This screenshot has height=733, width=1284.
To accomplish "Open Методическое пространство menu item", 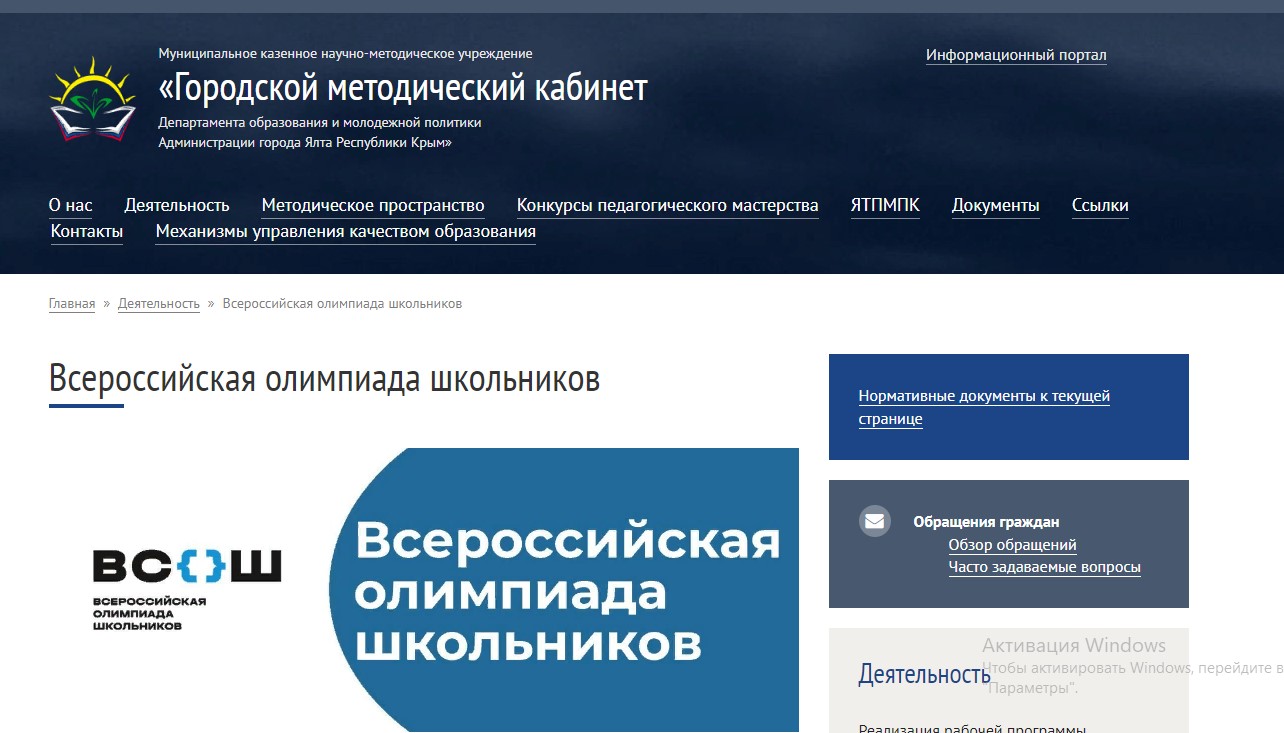I will coord(373,205).
